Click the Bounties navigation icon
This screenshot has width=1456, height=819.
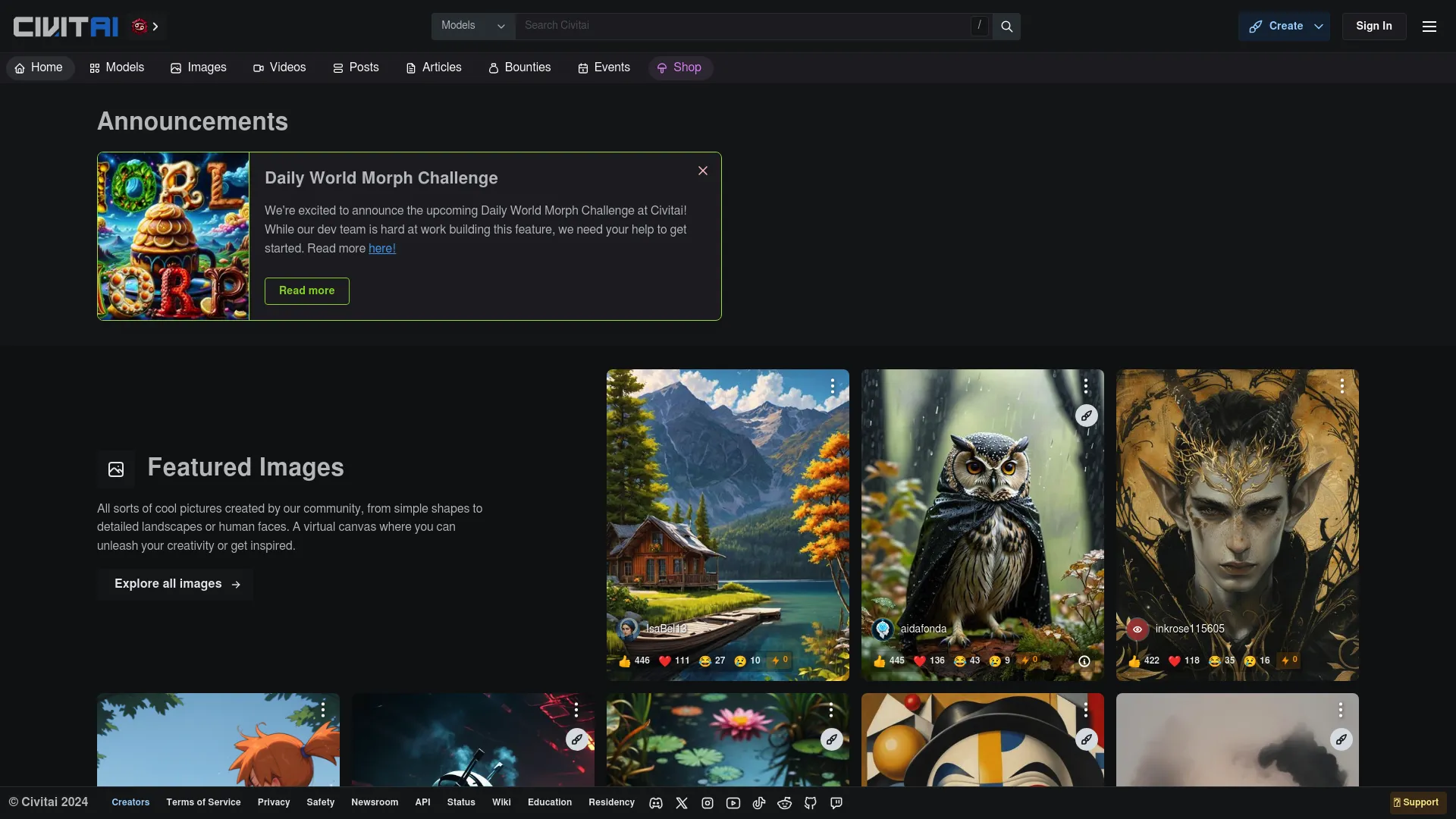click(x=494, y=67)
